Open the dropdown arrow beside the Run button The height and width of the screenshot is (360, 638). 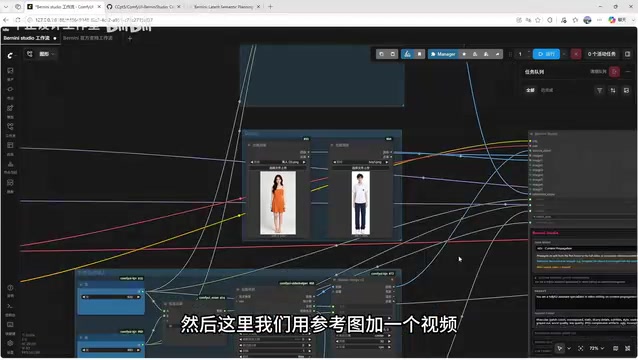[564, 54]
